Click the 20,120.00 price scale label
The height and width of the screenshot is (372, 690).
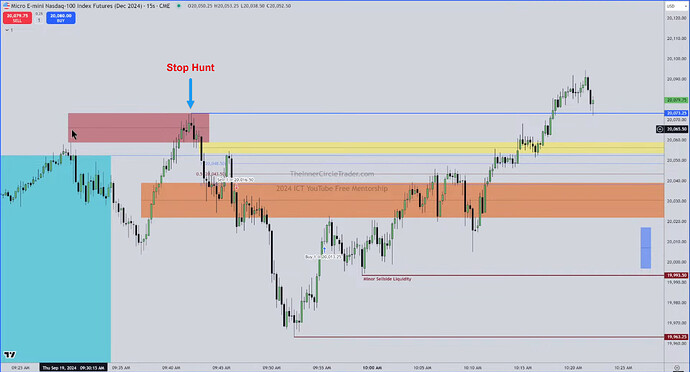[676, 18]
